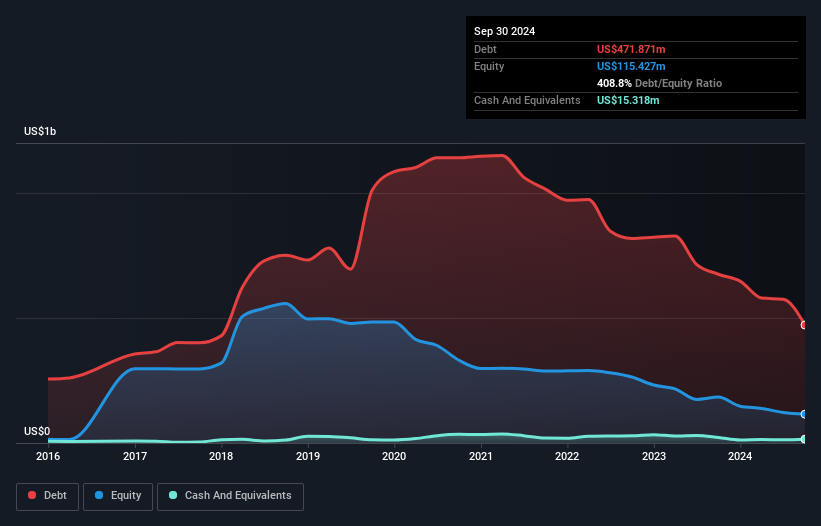The width and height of the screenshot is (821, 526).
Task: Click the 2016 x-axis label
Action: pyautogui.click(x=48, y=456)
